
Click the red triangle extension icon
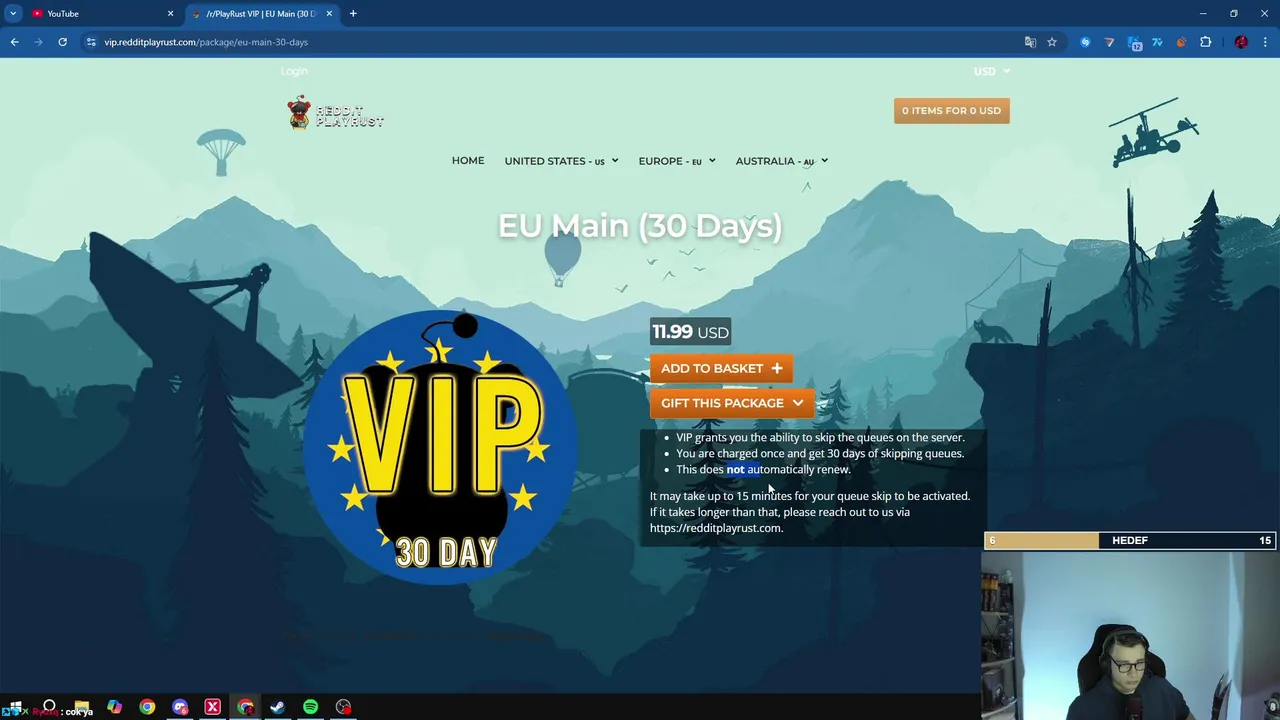1109,42
